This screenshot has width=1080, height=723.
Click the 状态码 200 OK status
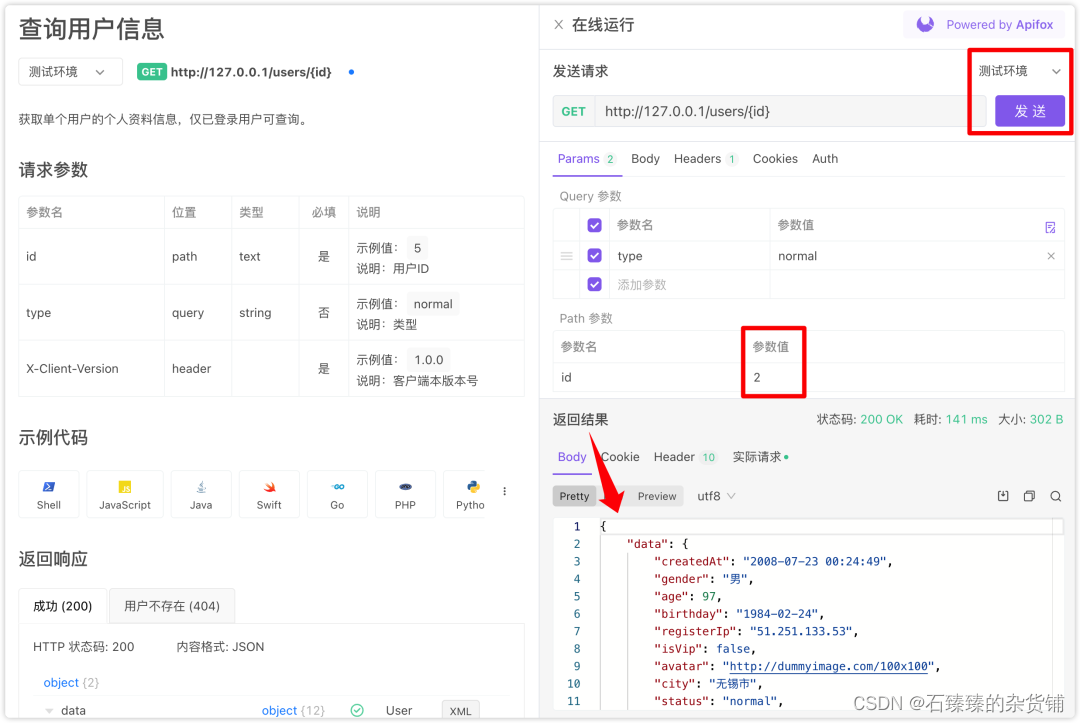coord(859,420)
